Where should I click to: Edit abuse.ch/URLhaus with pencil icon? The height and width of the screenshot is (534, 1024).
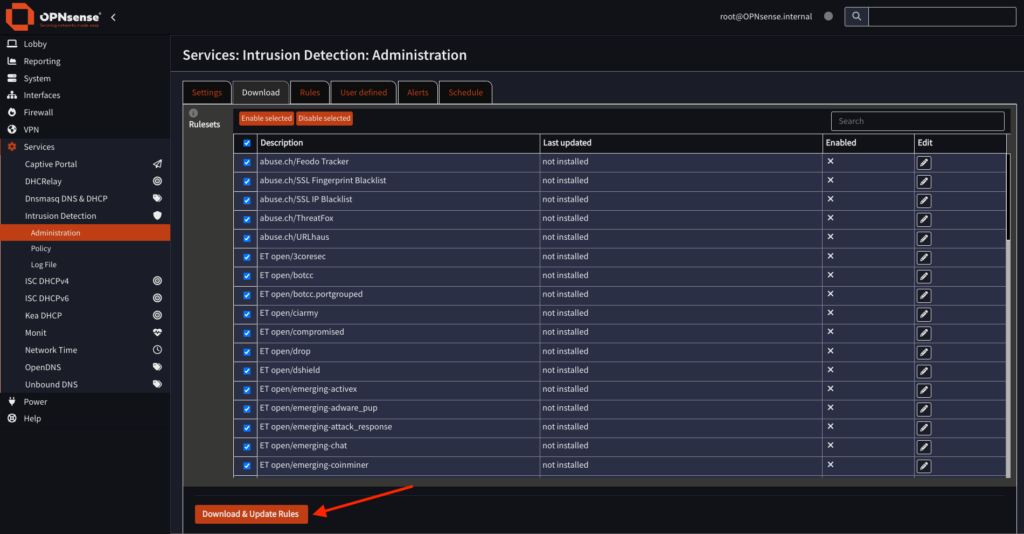click(923, 238)
